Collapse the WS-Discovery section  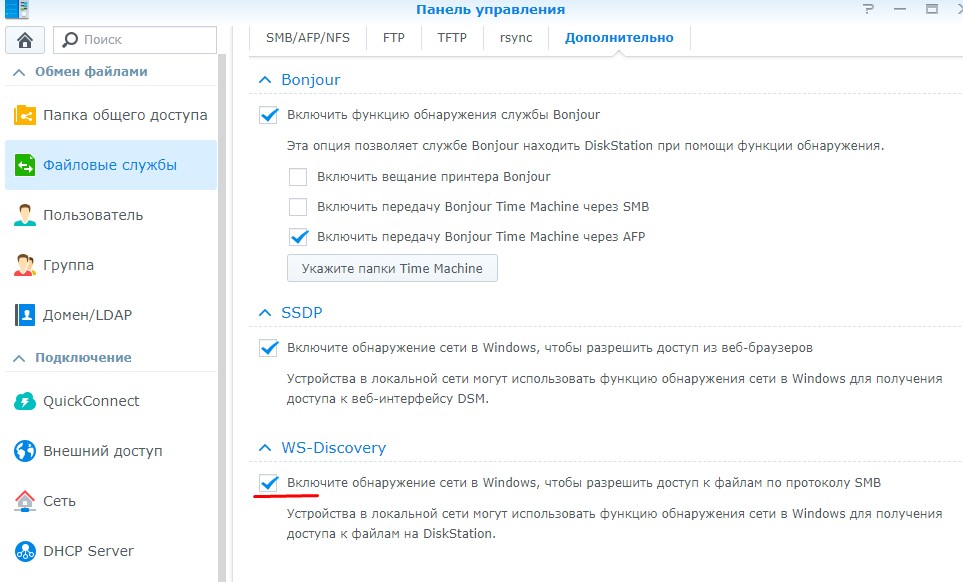(x=265, y=448)
